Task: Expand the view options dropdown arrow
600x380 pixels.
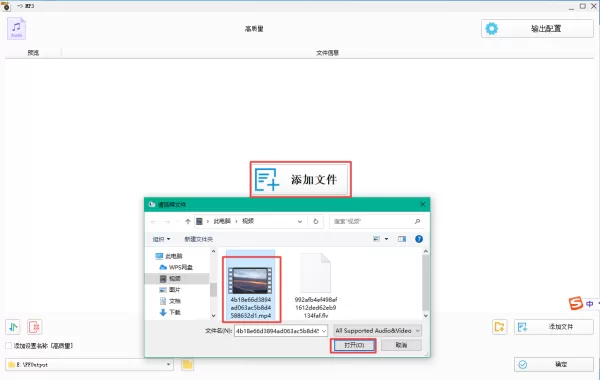Action: [x=386, y=239]
